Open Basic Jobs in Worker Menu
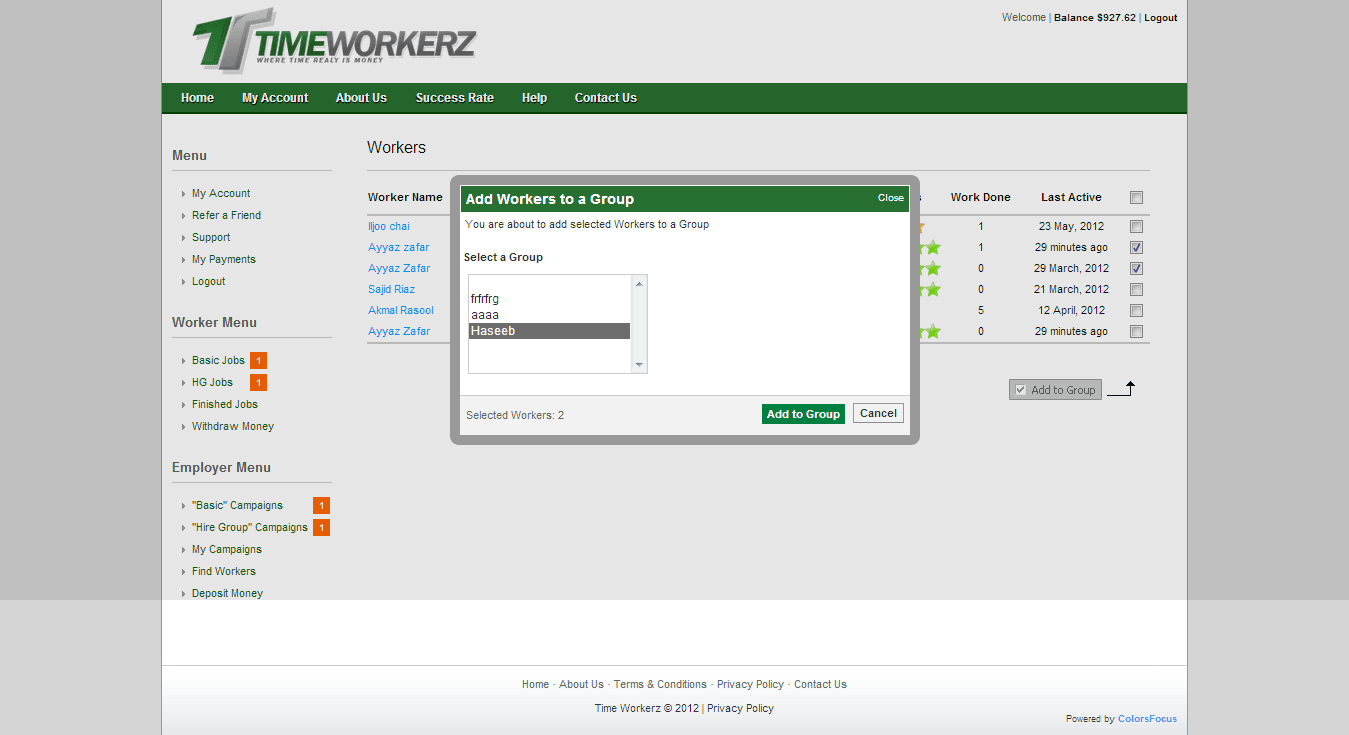Viewport: 1349px width, 735px height. tap(218, 361)
